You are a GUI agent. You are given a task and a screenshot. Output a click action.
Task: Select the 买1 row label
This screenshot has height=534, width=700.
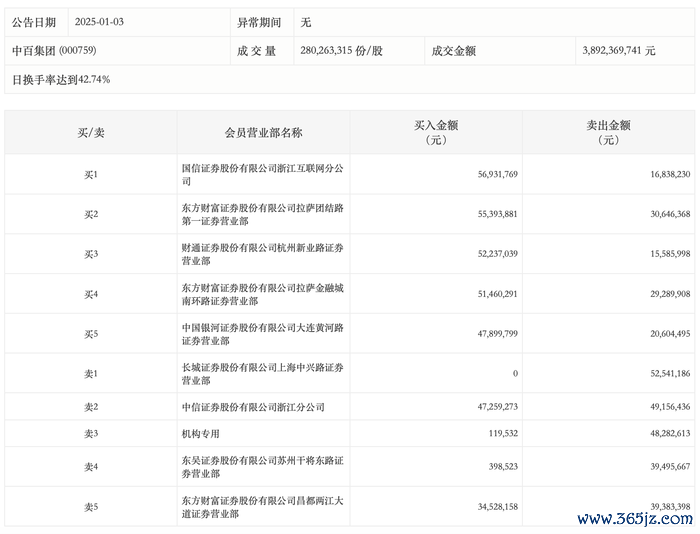[91, 175]
